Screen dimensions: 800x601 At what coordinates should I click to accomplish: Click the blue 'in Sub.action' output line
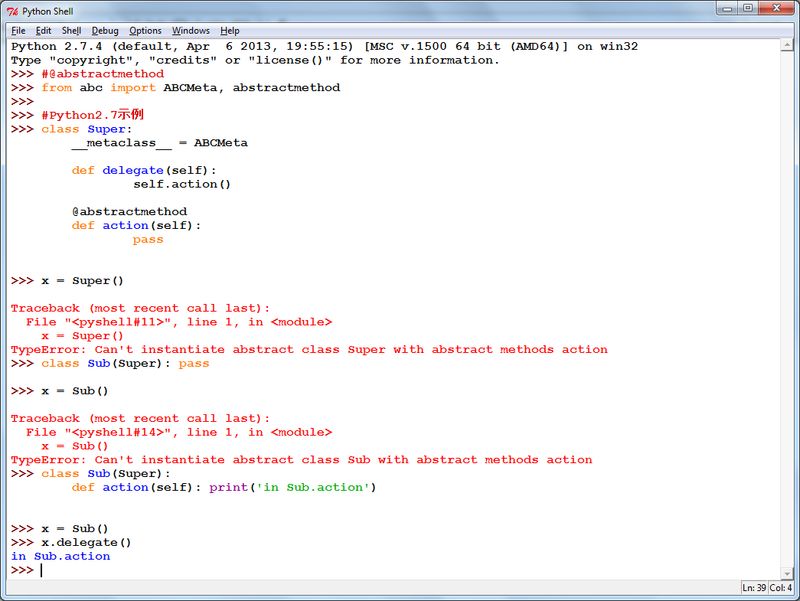[x=60, y=556]
